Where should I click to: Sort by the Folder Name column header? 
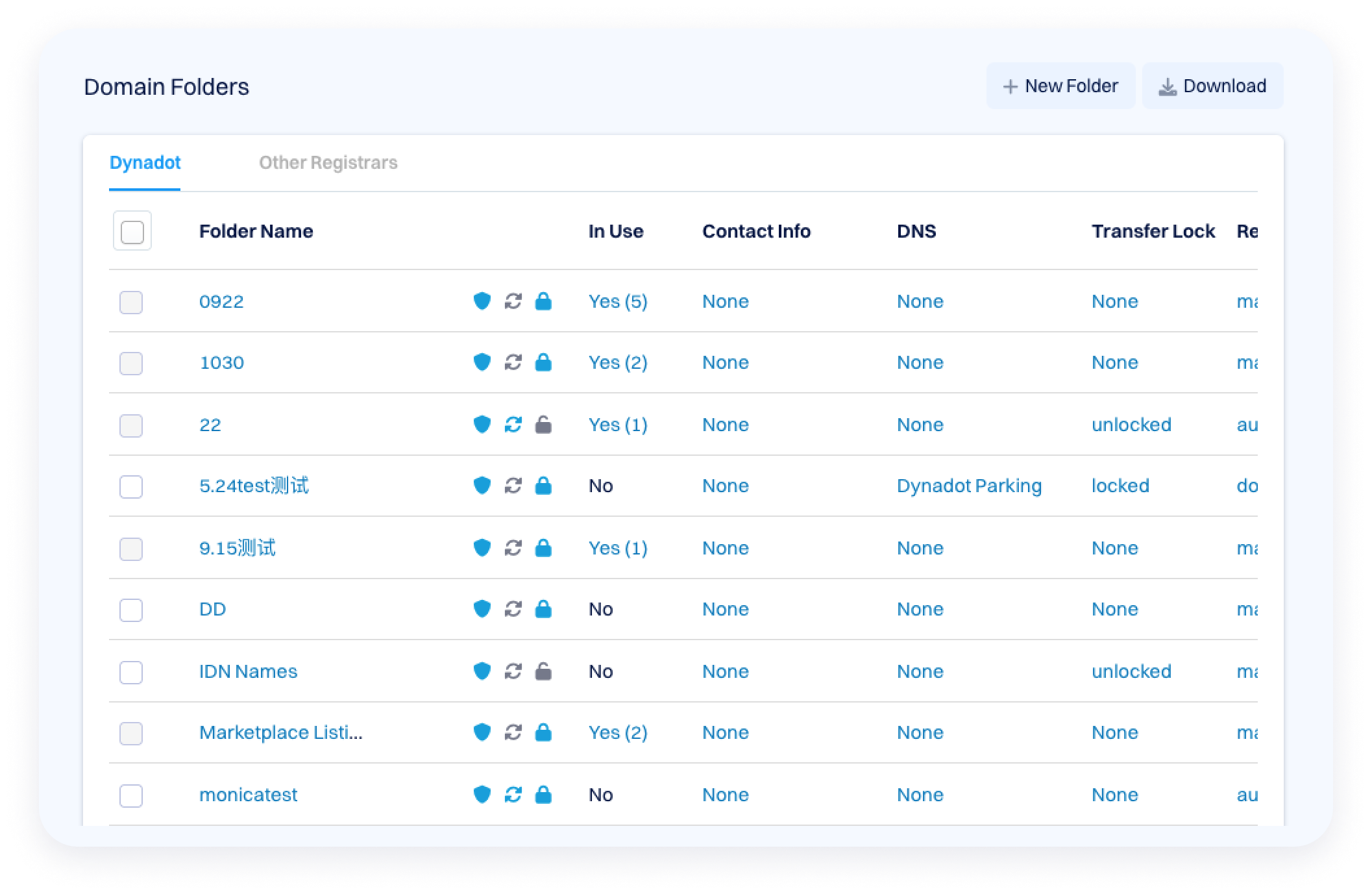click(256, 232)
